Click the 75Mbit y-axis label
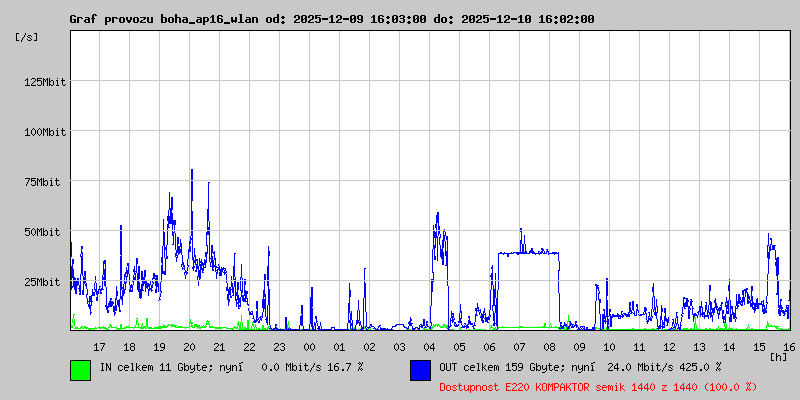 [42, 182]
